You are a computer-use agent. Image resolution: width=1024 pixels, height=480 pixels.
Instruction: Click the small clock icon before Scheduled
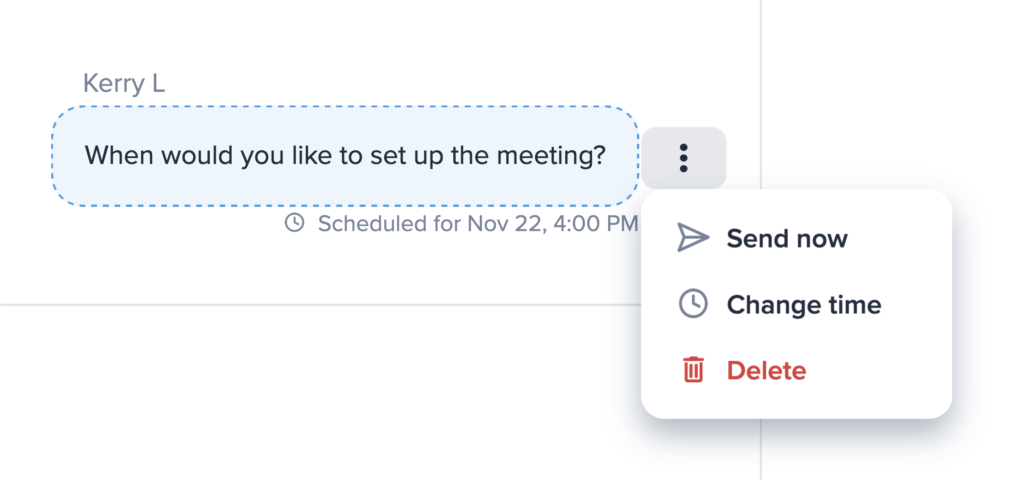pos(294,223)
